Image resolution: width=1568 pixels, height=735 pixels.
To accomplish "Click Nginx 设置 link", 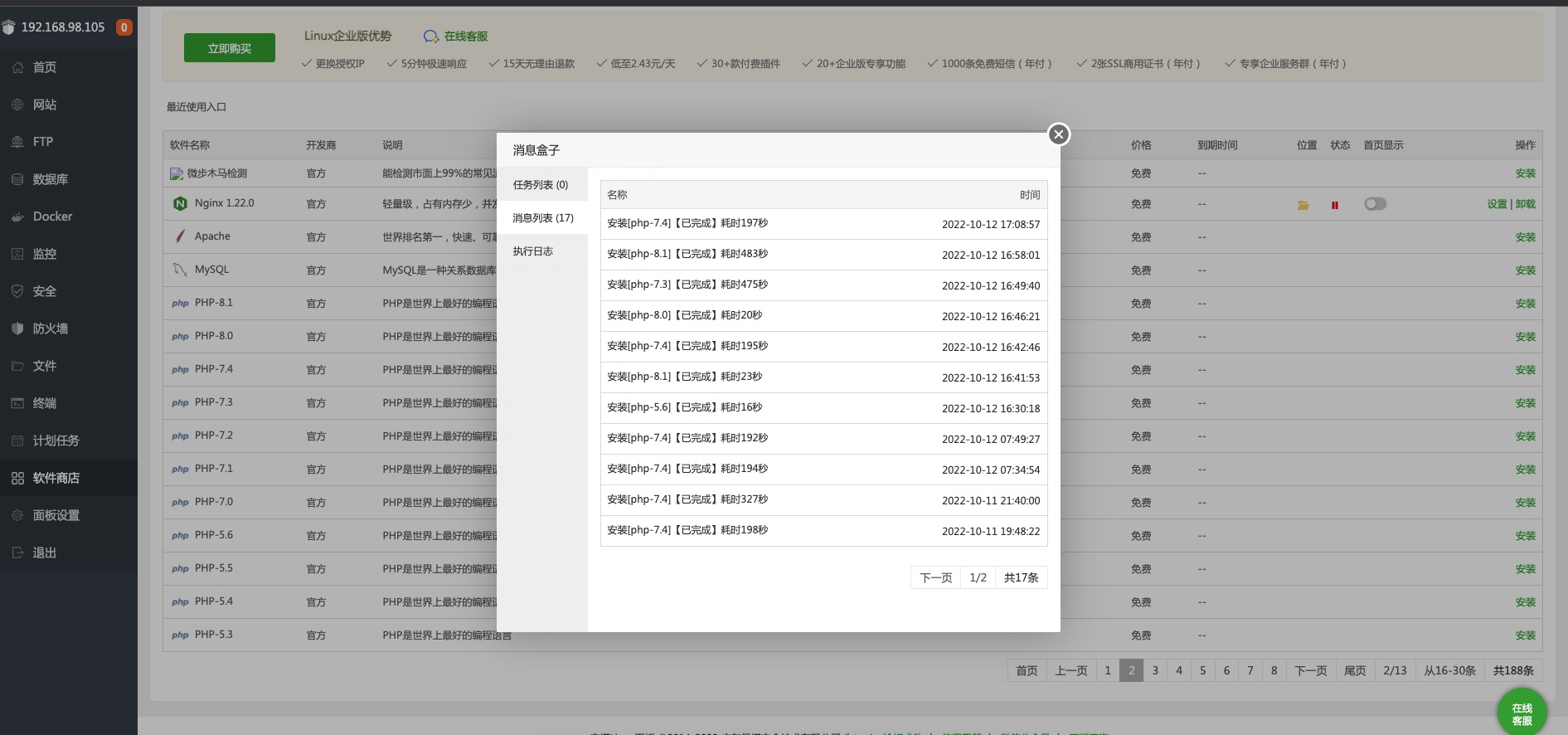I will tap(1497, 204).
